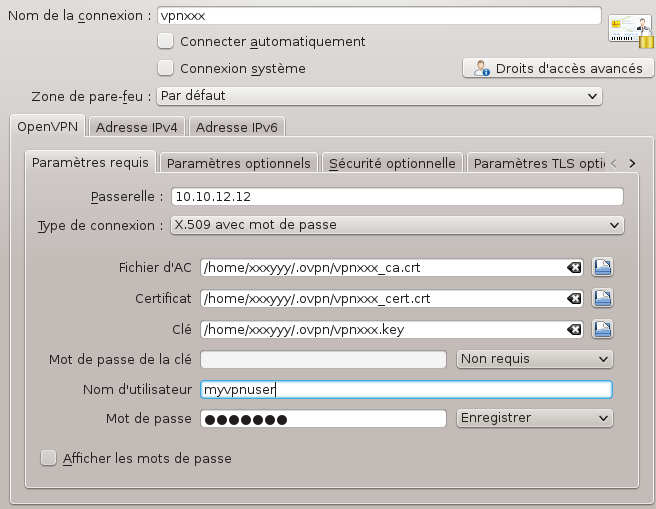Click the Nom d'utilisateur field
The image size is (656, 509).
(x=406, y=389)
